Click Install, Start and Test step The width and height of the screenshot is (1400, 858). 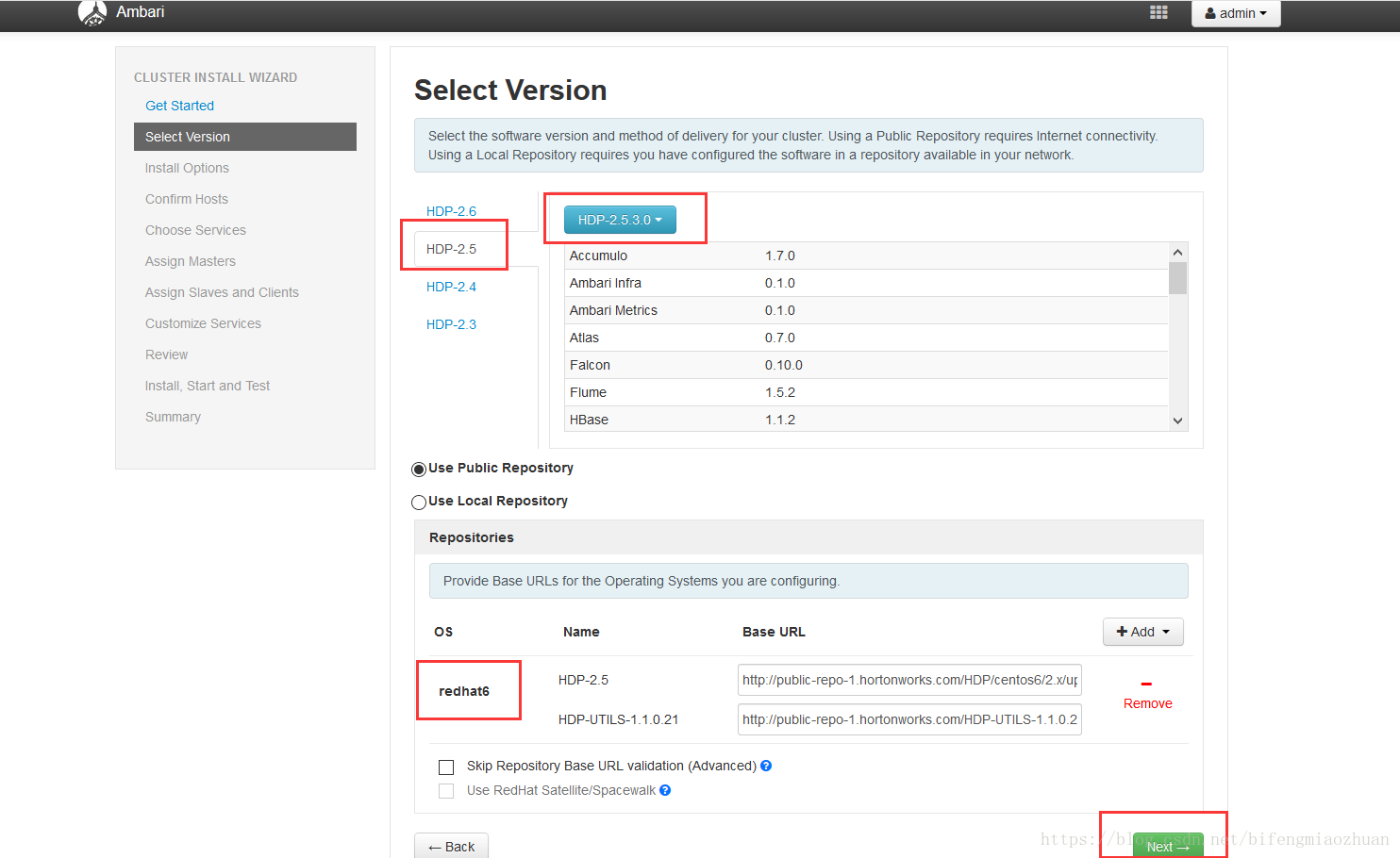[x=208, y=386]
